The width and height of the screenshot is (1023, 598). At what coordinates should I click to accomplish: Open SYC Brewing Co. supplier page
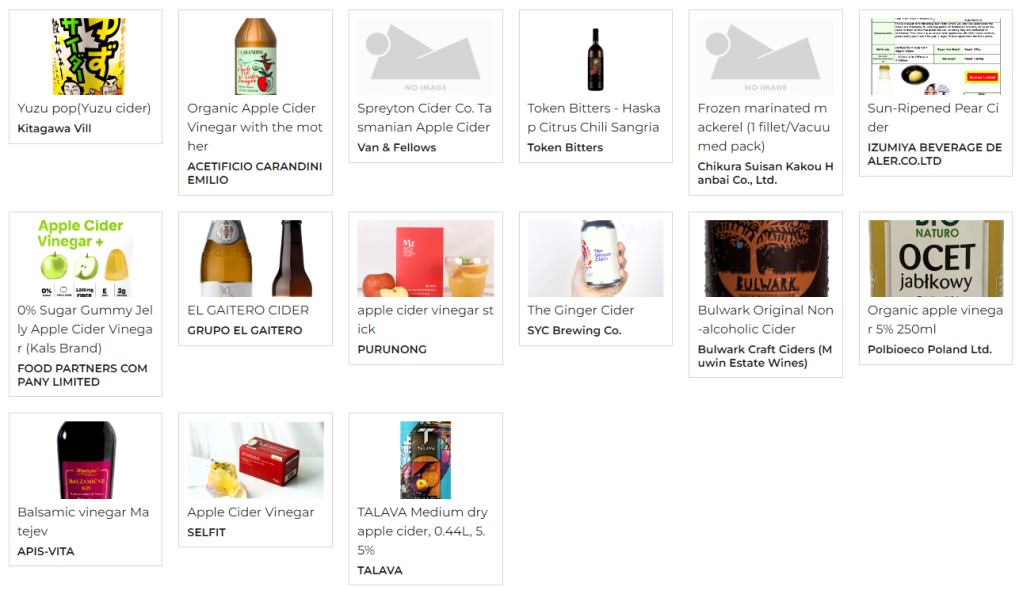click(x=574, y=331)
